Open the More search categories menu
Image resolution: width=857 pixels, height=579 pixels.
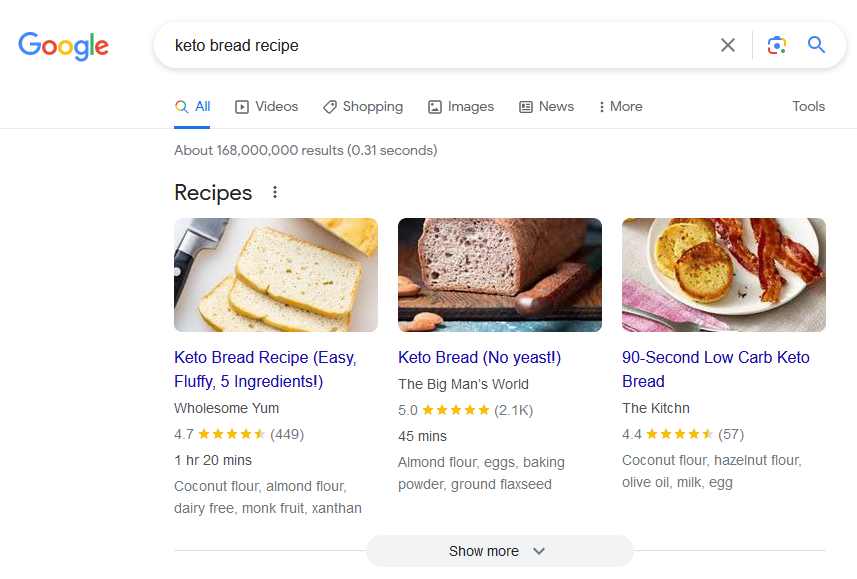(x=620, y=106)
